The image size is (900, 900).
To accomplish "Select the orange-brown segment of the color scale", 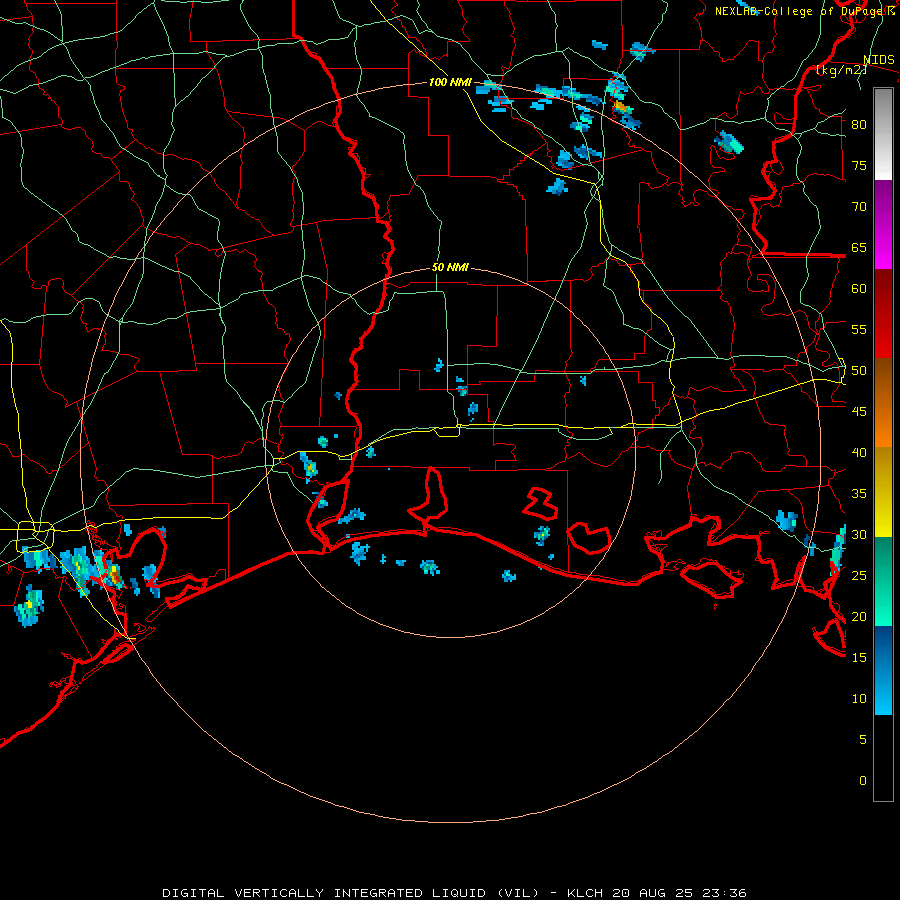I will 883,402.
